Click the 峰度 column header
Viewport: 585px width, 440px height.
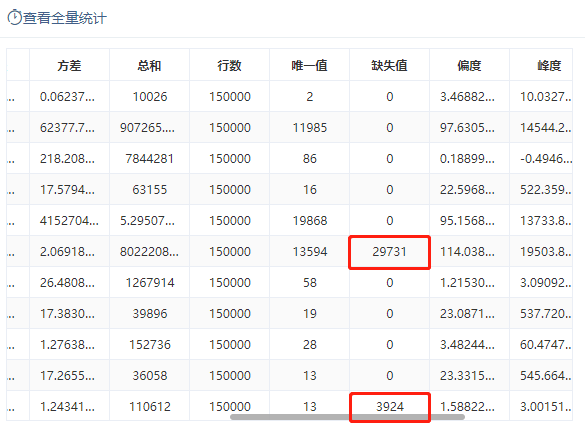[x=549, y=65]
